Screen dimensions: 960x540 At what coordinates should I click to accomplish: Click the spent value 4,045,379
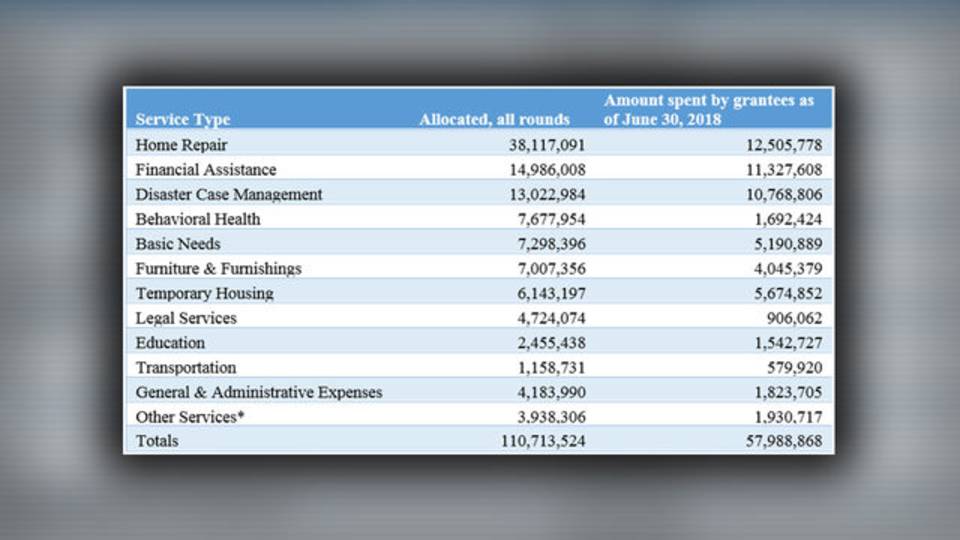pyautogui.click(x=788, y=269)
